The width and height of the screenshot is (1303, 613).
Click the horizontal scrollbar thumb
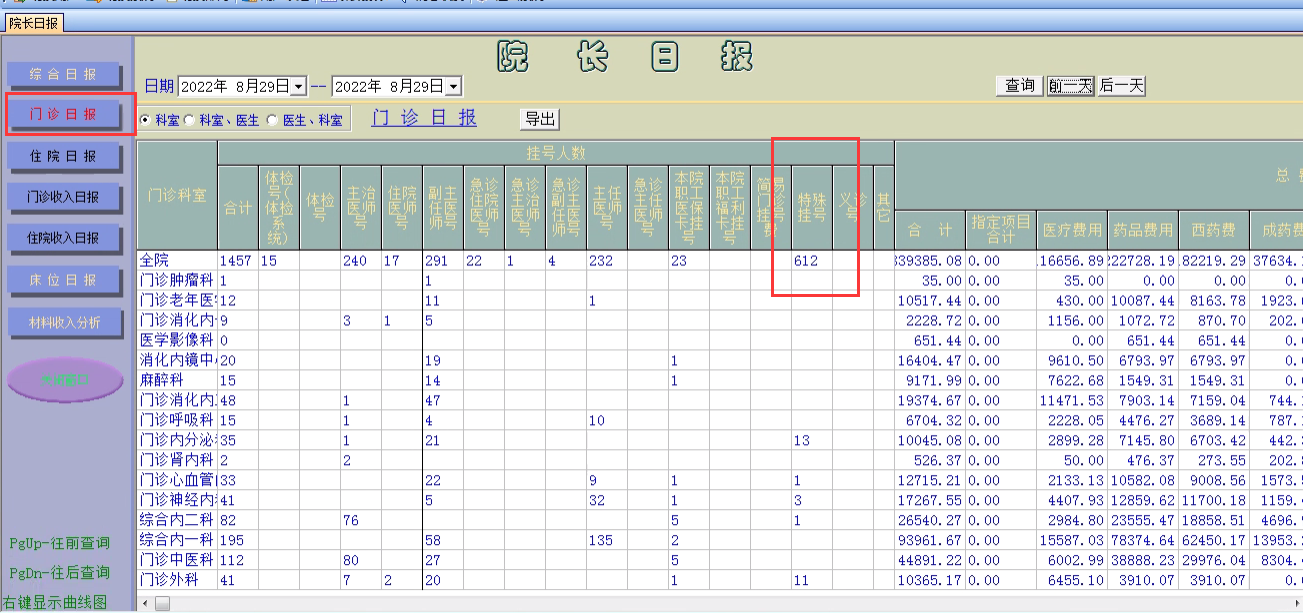(162, 603)
